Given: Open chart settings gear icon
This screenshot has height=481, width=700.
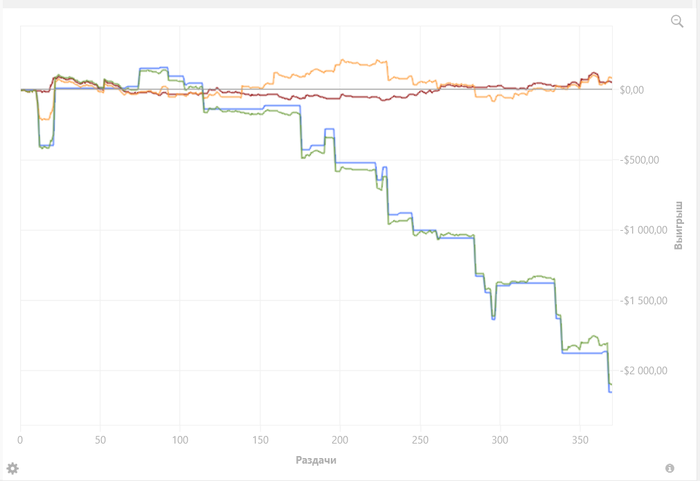Looking at the screenshot, I should [13, 468].
